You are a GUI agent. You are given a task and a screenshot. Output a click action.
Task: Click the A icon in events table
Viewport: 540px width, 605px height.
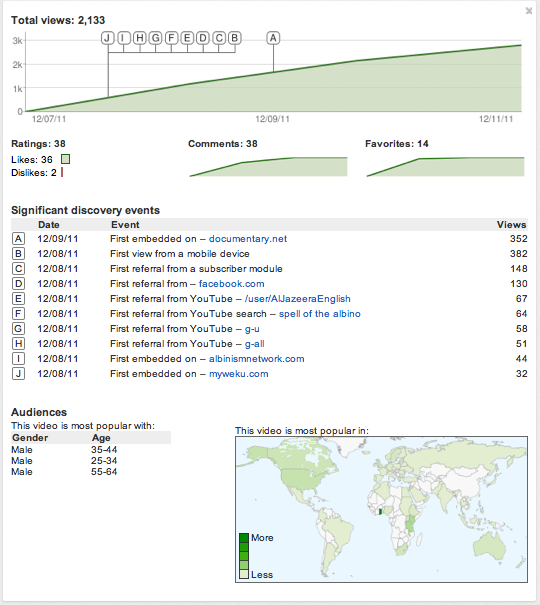click(x=18, y=239)
